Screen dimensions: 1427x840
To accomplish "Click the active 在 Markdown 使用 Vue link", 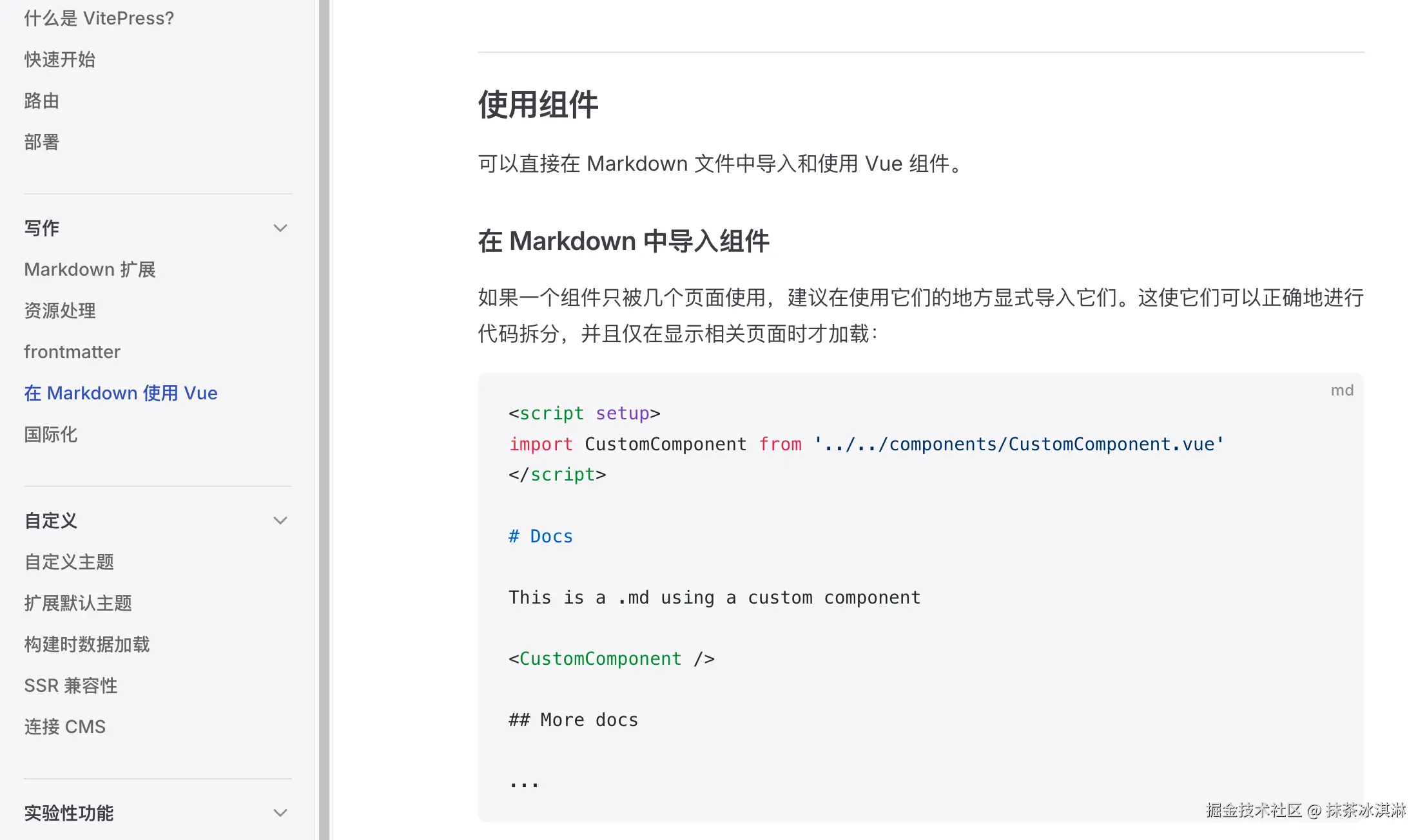I will (121, 393).
